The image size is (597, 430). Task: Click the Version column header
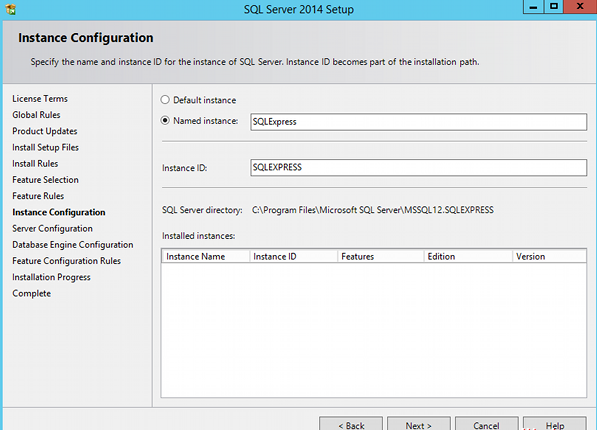point(549,256)
